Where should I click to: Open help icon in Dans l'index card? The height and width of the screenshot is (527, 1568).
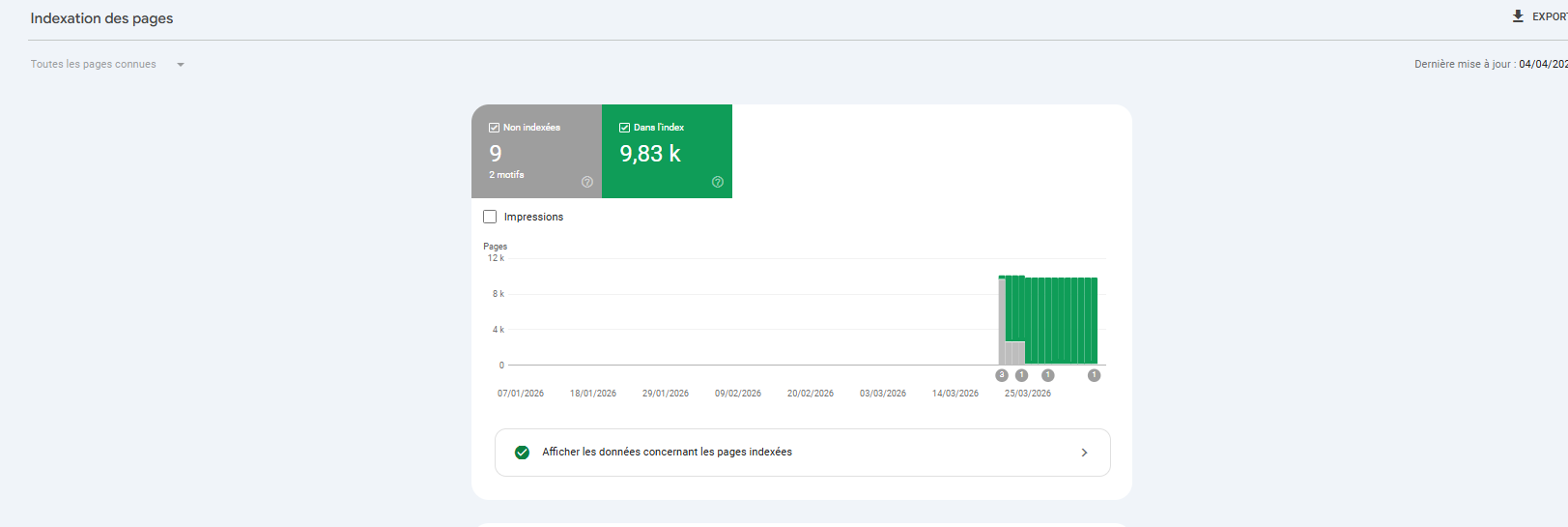point(718,182)
